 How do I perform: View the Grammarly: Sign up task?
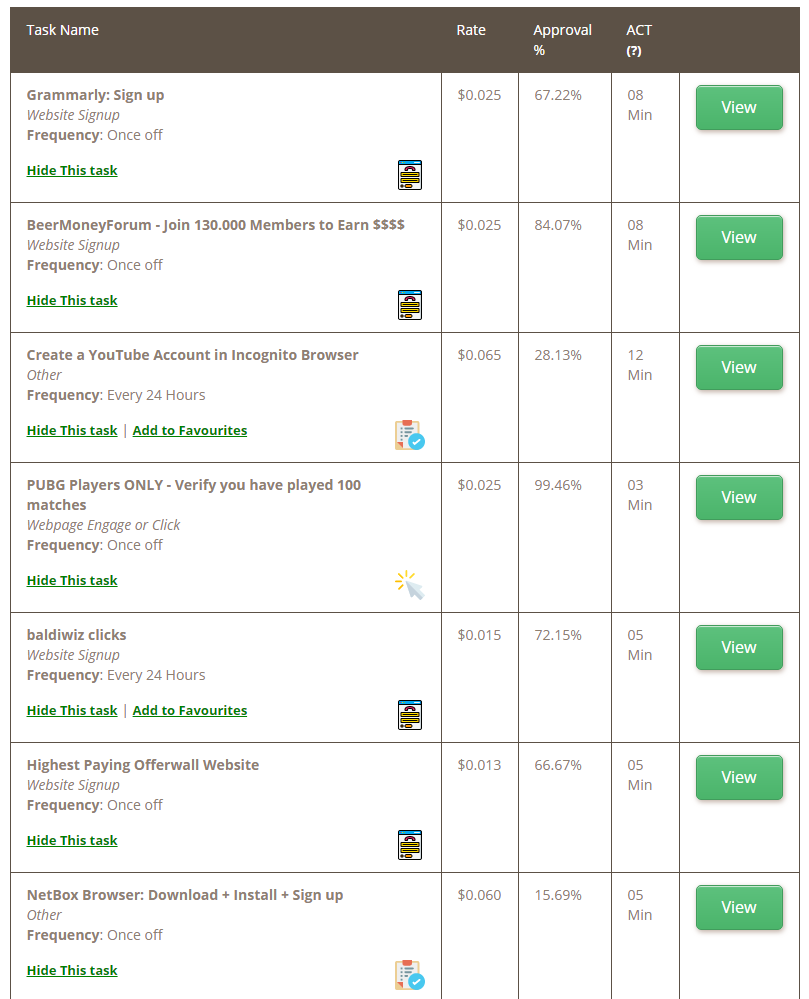click(739, 108)
